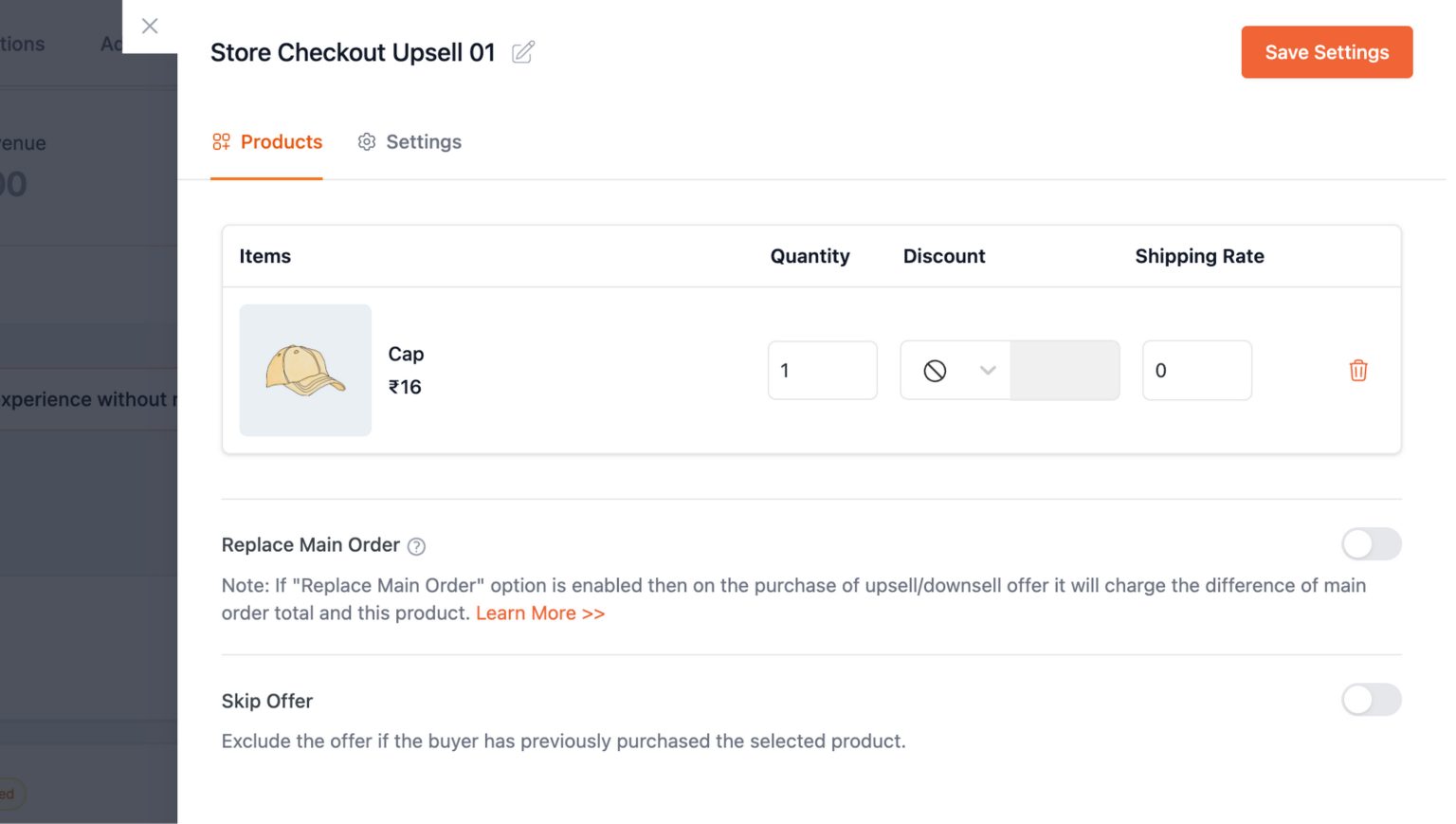Switch to the Settings tab
The height and width of the screenshot is (824, 1456).
click(424, 141)
